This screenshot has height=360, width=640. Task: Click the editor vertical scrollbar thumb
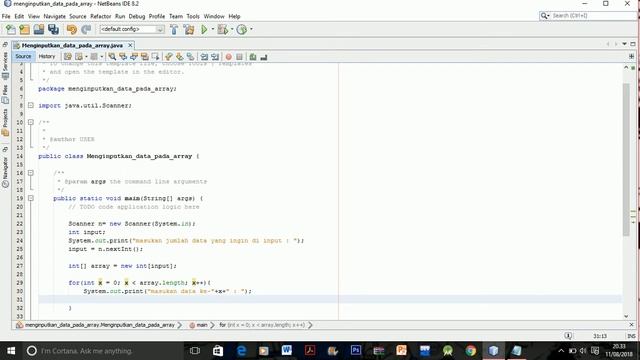pyautogui.click(x=626, y=160)
